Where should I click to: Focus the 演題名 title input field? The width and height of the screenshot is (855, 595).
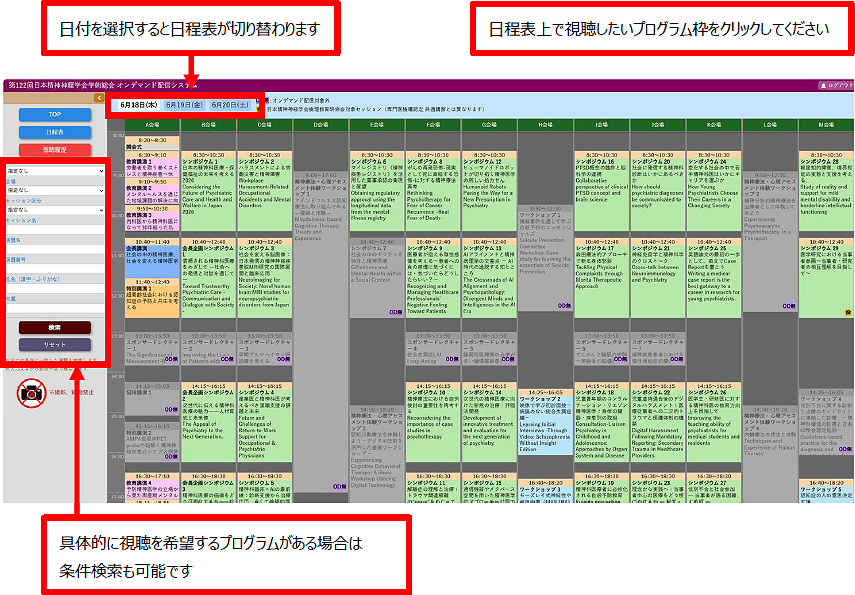(55, 249)
